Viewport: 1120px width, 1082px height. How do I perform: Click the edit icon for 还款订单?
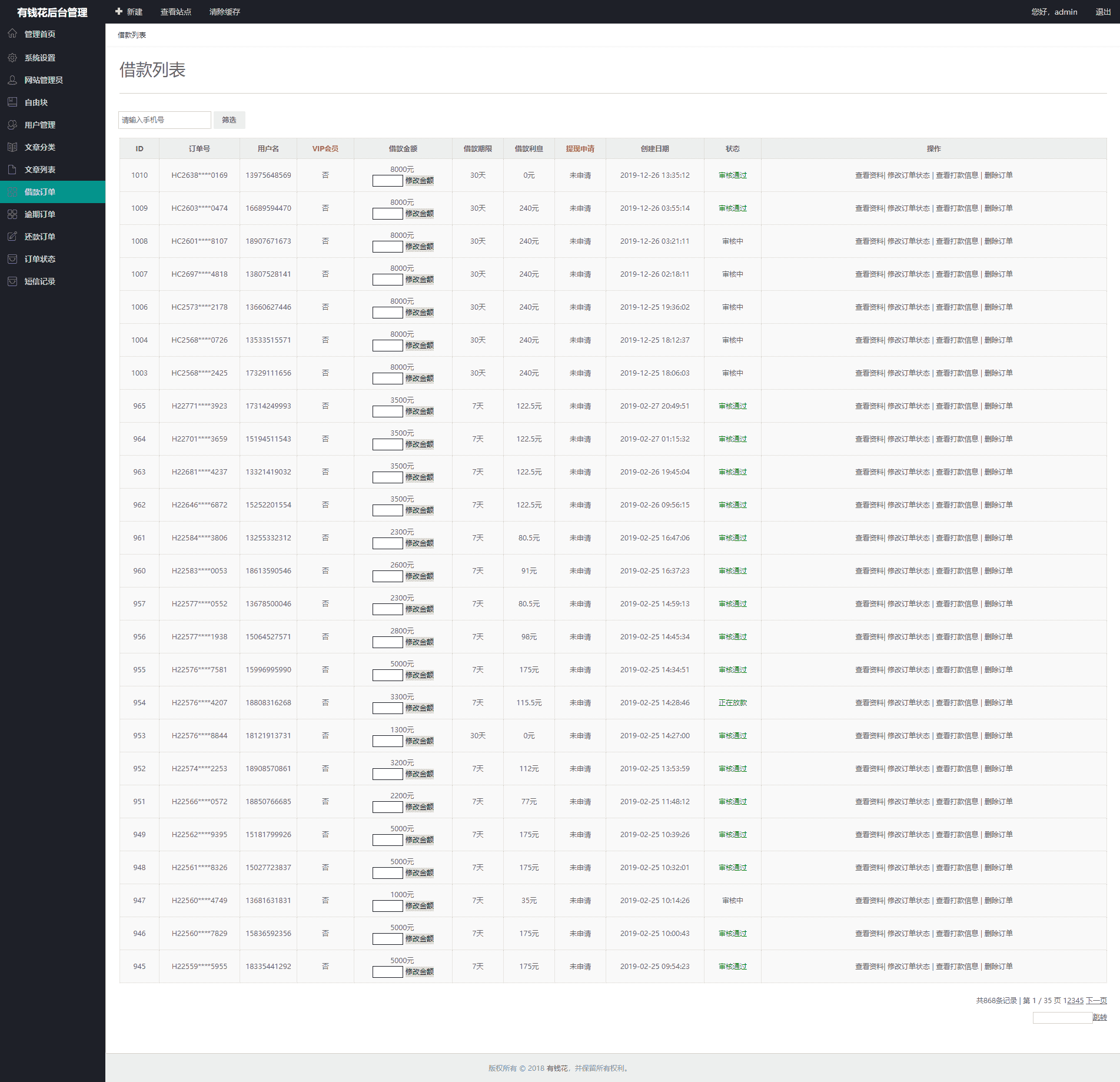(x=12, y=237)
